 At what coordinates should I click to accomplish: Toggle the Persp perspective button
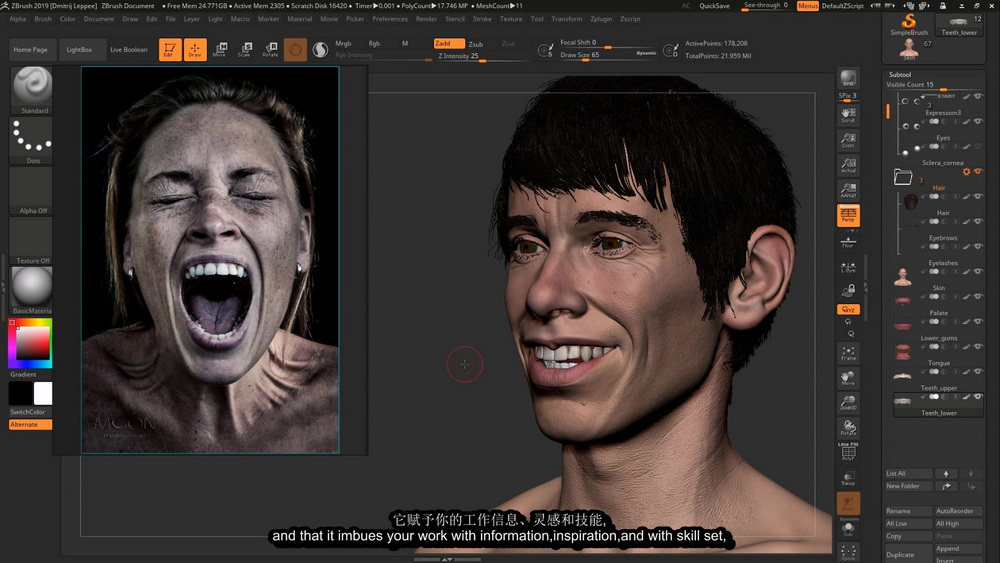pos(848,216)
